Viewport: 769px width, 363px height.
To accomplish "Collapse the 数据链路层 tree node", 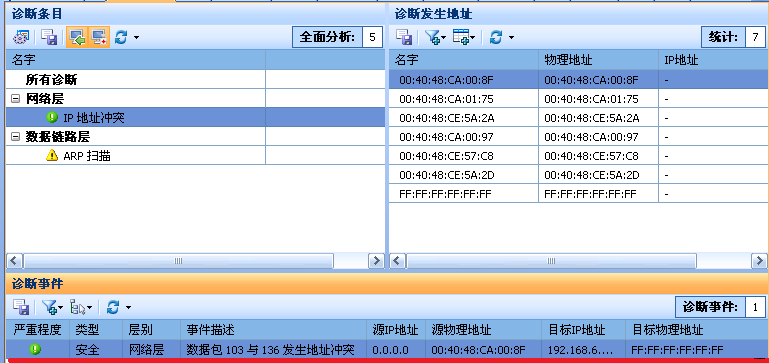I will click(16, 137).
